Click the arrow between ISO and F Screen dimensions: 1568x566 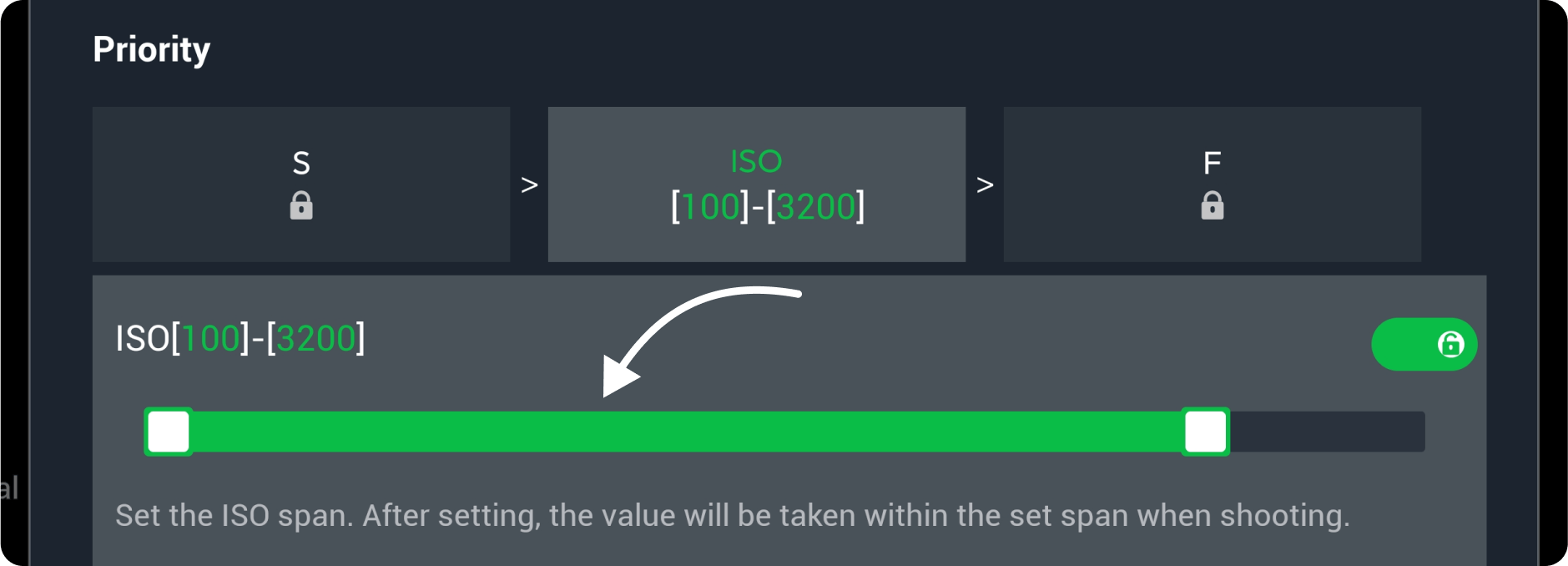point(985,184)
